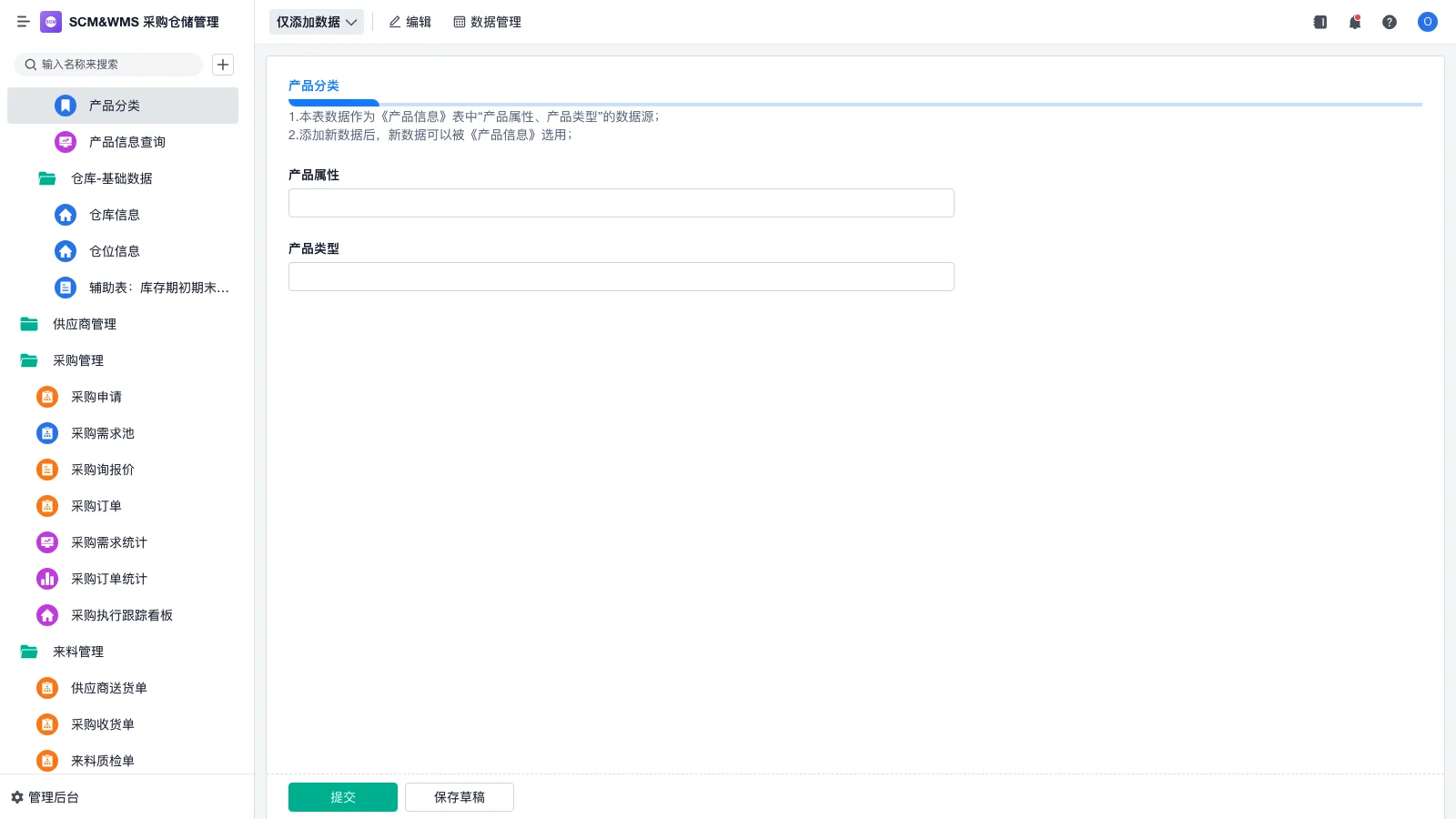Select the 产品分类 tab

314,86
